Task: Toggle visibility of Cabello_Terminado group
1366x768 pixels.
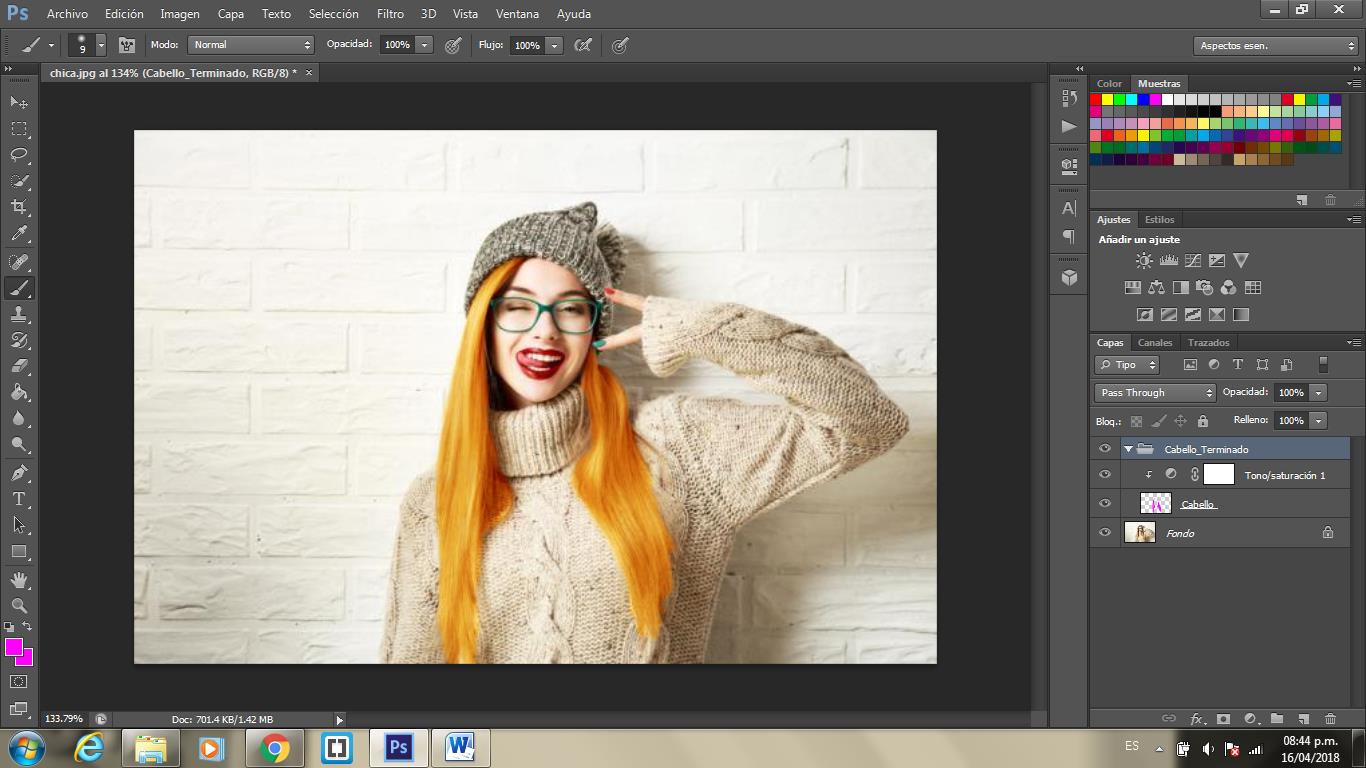Action: tap(1105, 449)
